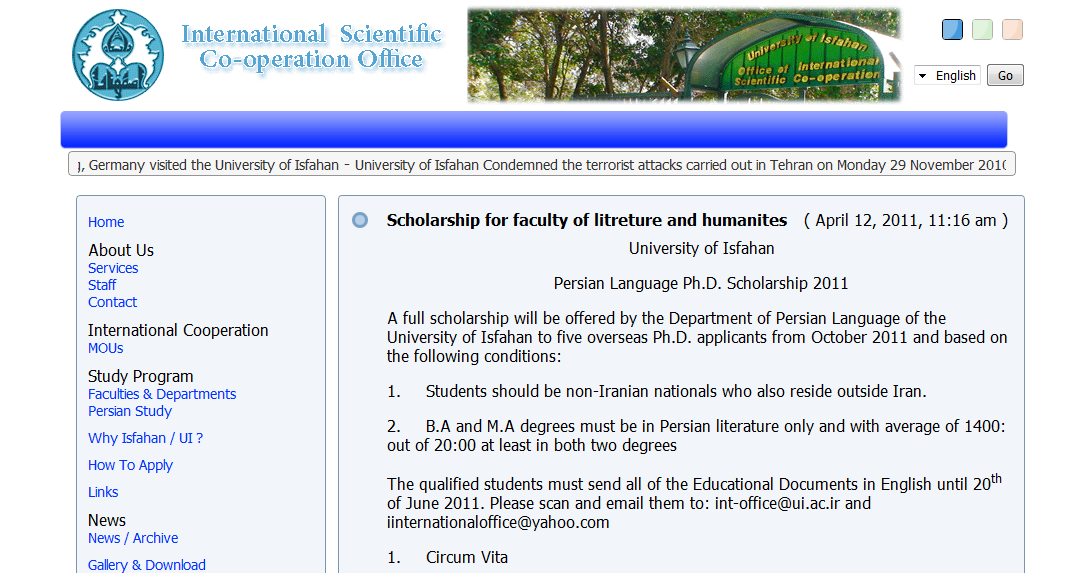Image resolution: width=1092 pixels, height=573 pixels.
Task: Go to the Links page
Action: [x=103, y=492]
